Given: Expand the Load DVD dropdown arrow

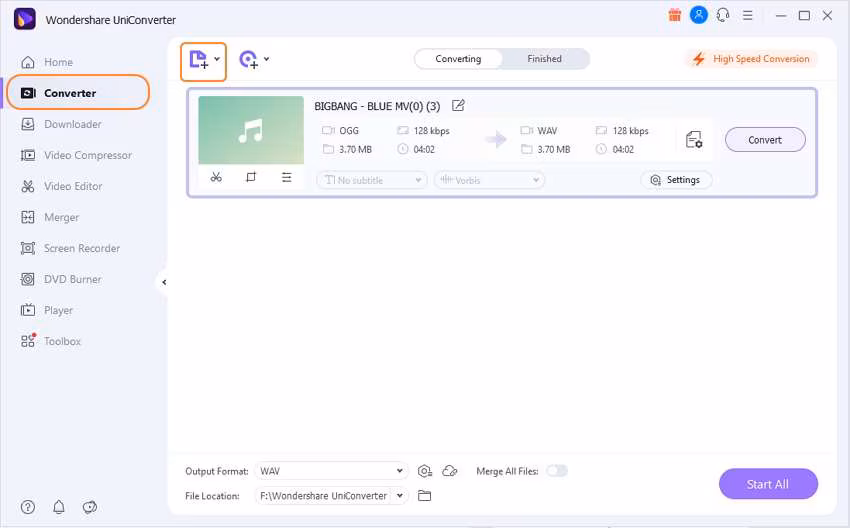Looking at the screenshot, I should (267, 59).
